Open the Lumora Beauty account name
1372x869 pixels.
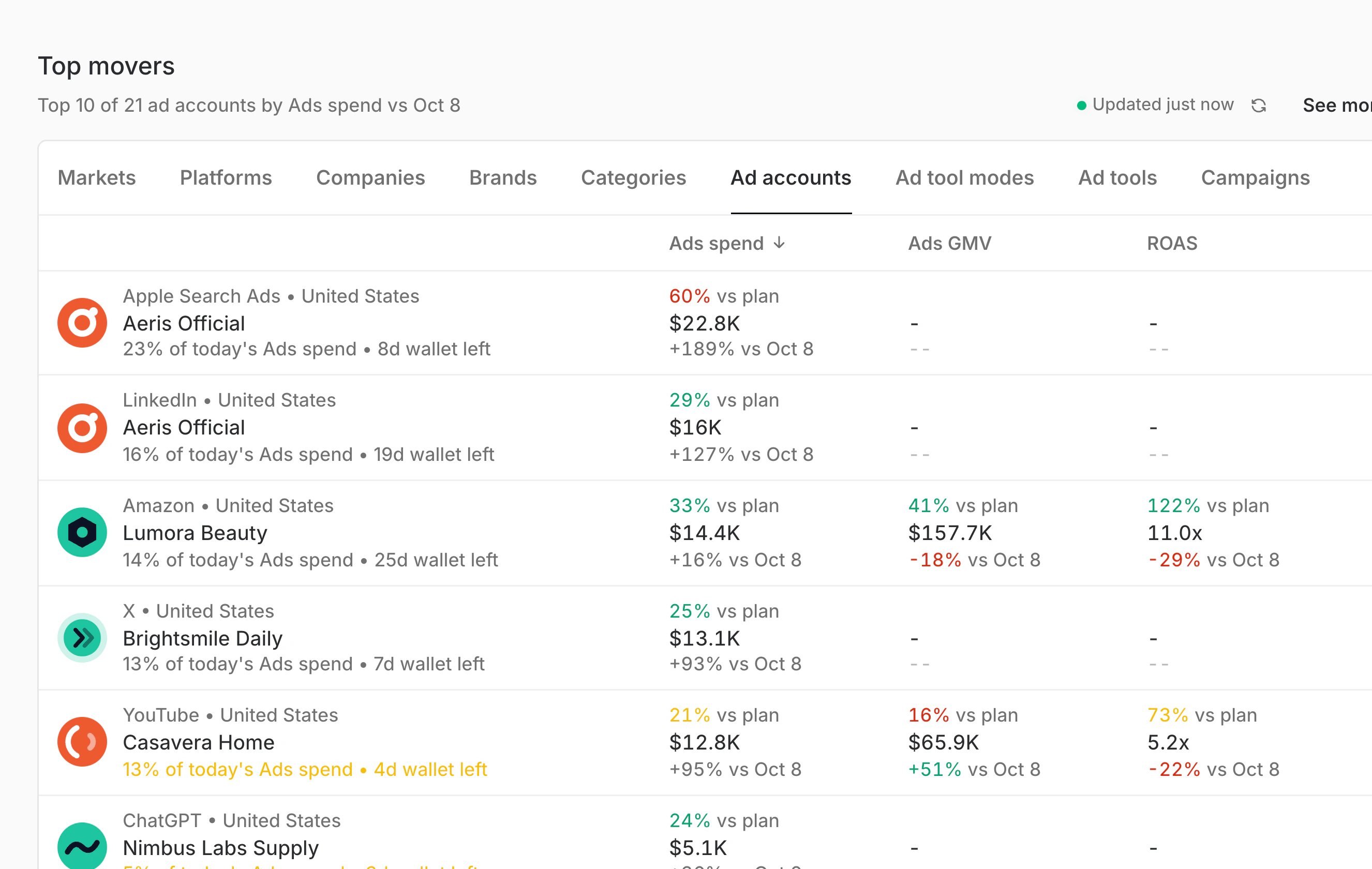195,533
